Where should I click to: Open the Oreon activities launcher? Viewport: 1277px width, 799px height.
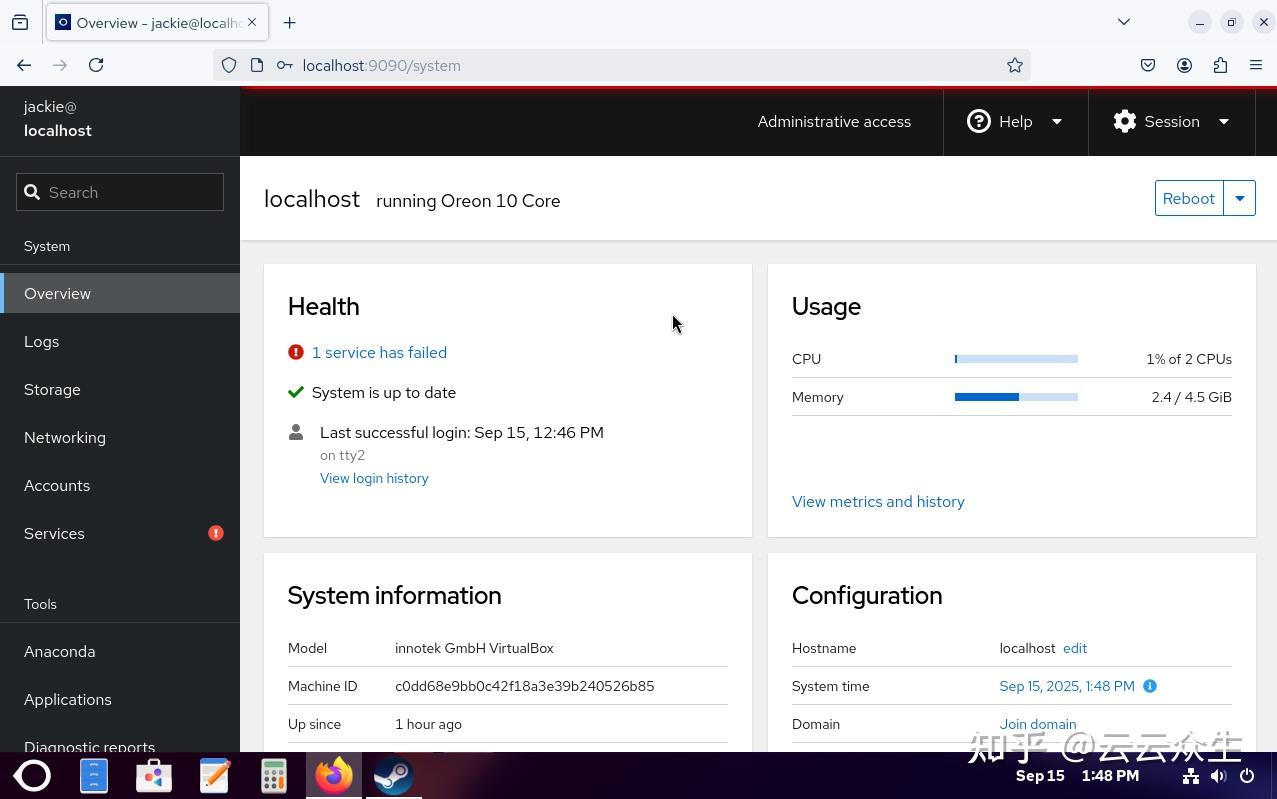point(33,776)
